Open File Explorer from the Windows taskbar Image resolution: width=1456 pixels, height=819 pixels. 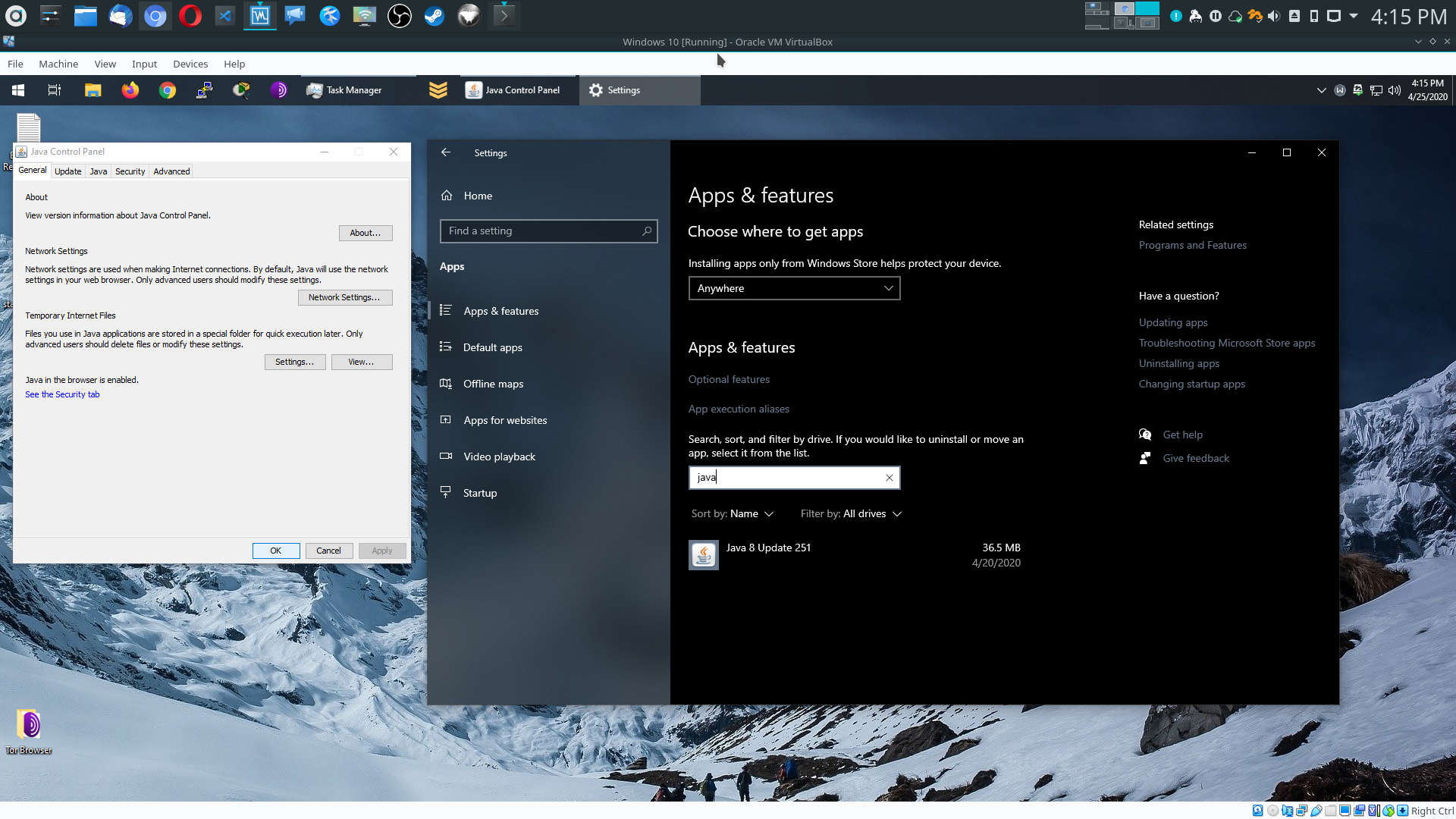pyautogui.click(x=93, y=90)
